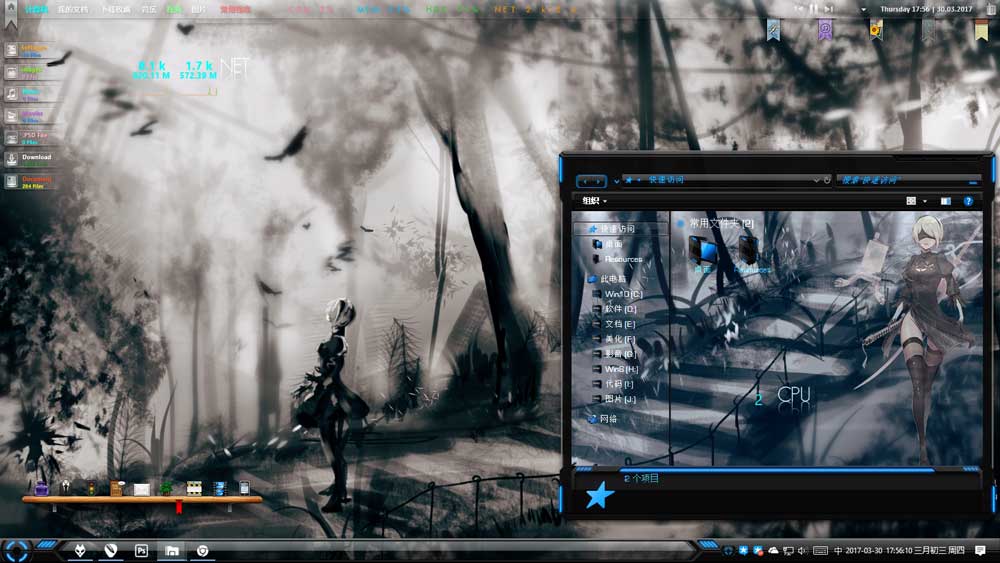Click the taskbar clock showing 2017-03-30
The width and height of the screenshot is (1000, 563).
(x=905, y=550)
